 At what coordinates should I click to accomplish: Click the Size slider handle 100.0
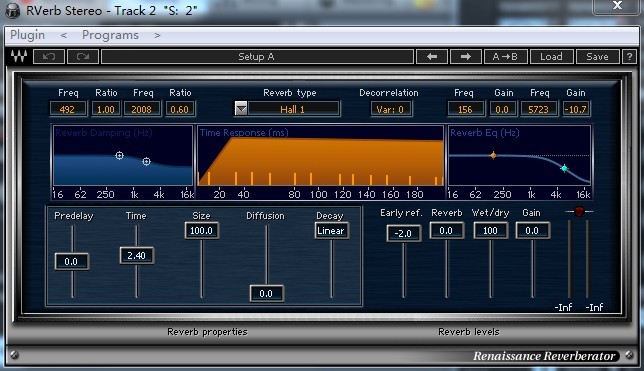coord(201,230)
